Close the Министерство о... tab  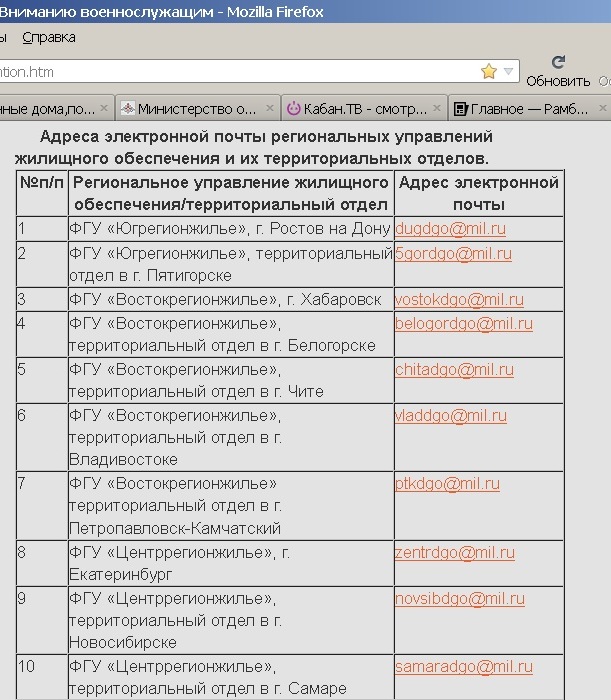click(x=270, y=108)
